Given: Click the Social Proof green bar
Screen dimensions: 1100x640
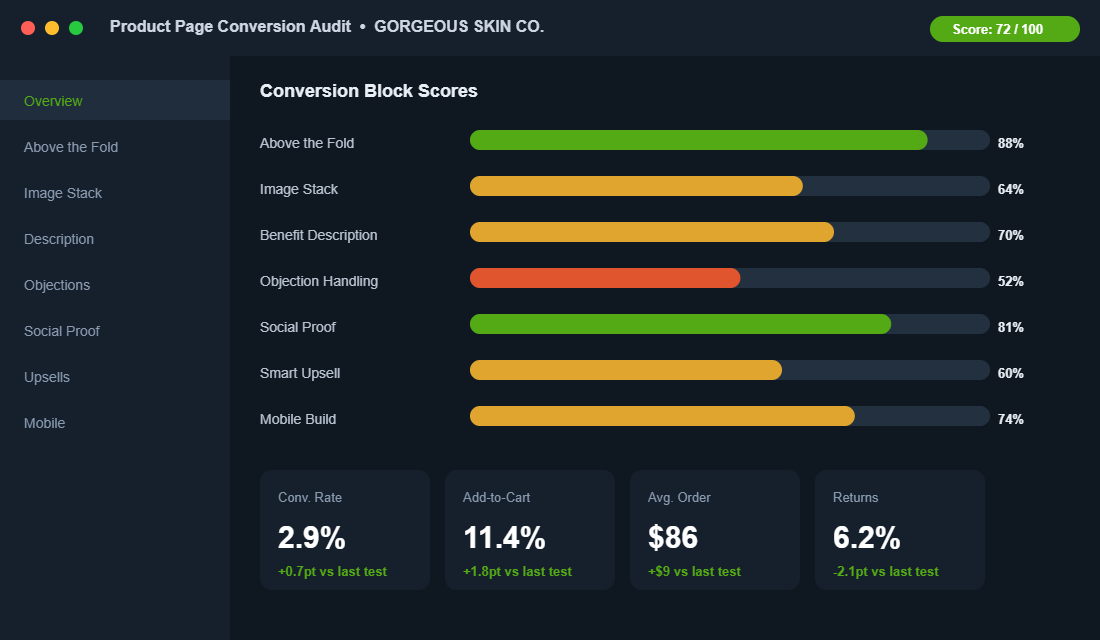Looking at the screenshot, I should (x=680, y=324).
